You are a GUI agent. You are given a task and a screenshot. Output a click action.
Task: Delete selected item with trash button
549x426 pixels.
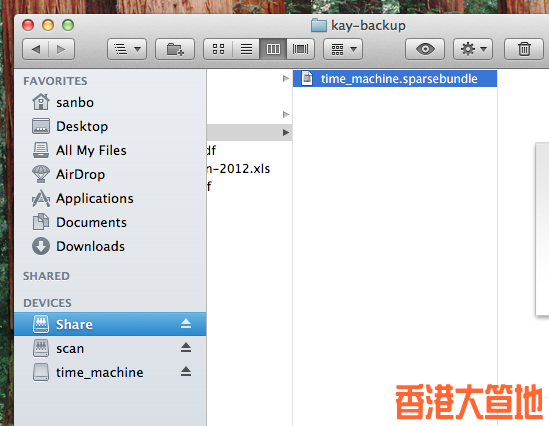[x=524, y=49]
